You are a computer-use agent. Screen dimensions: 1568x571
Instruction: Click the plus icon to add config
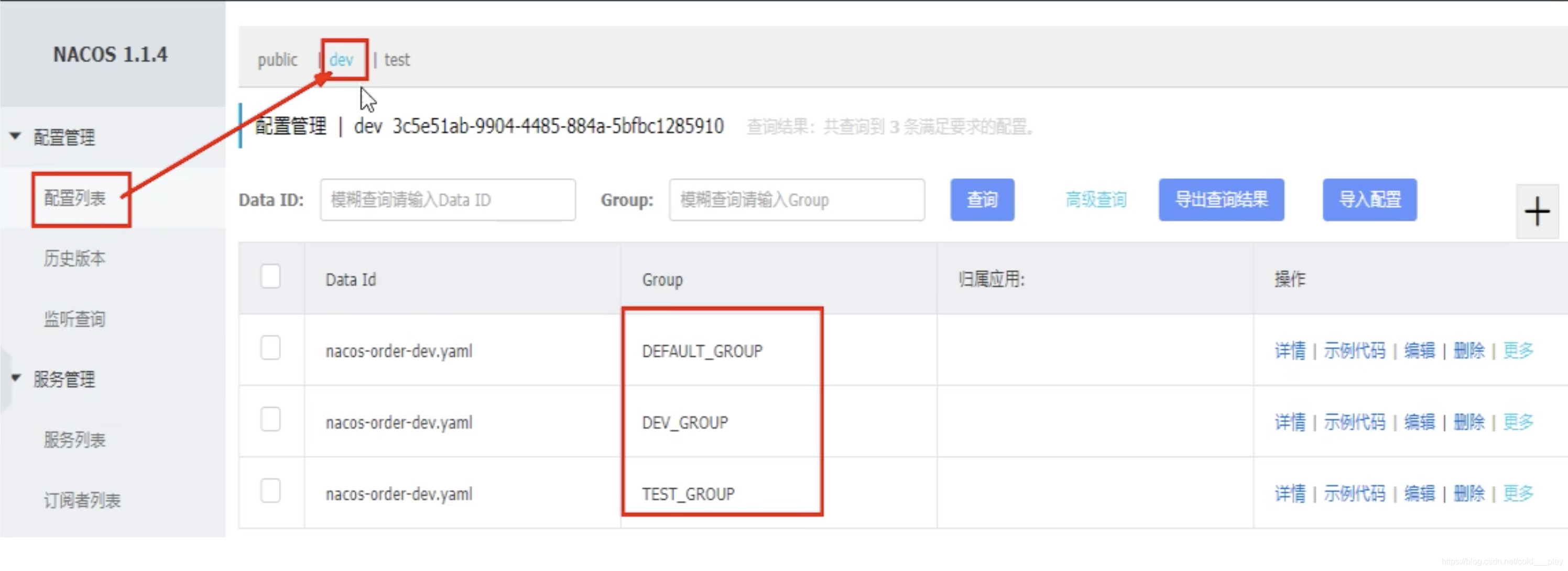pos(1537,212)
